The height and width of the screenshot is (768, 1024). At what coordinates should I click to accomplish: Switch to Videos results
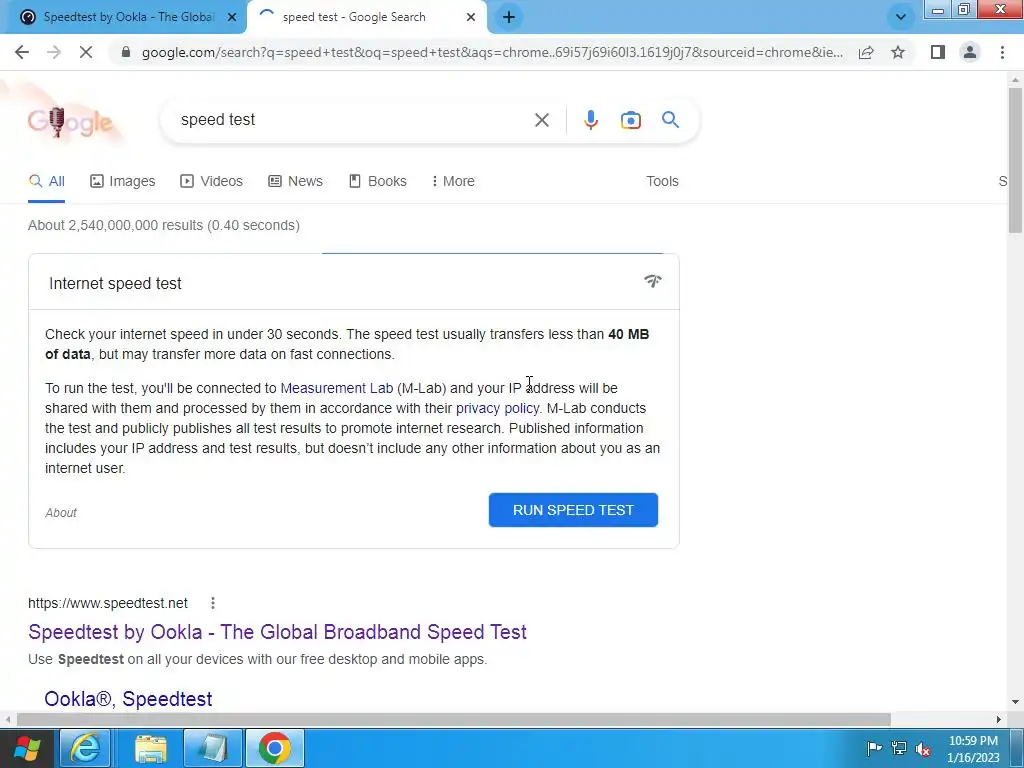(212, 182)
